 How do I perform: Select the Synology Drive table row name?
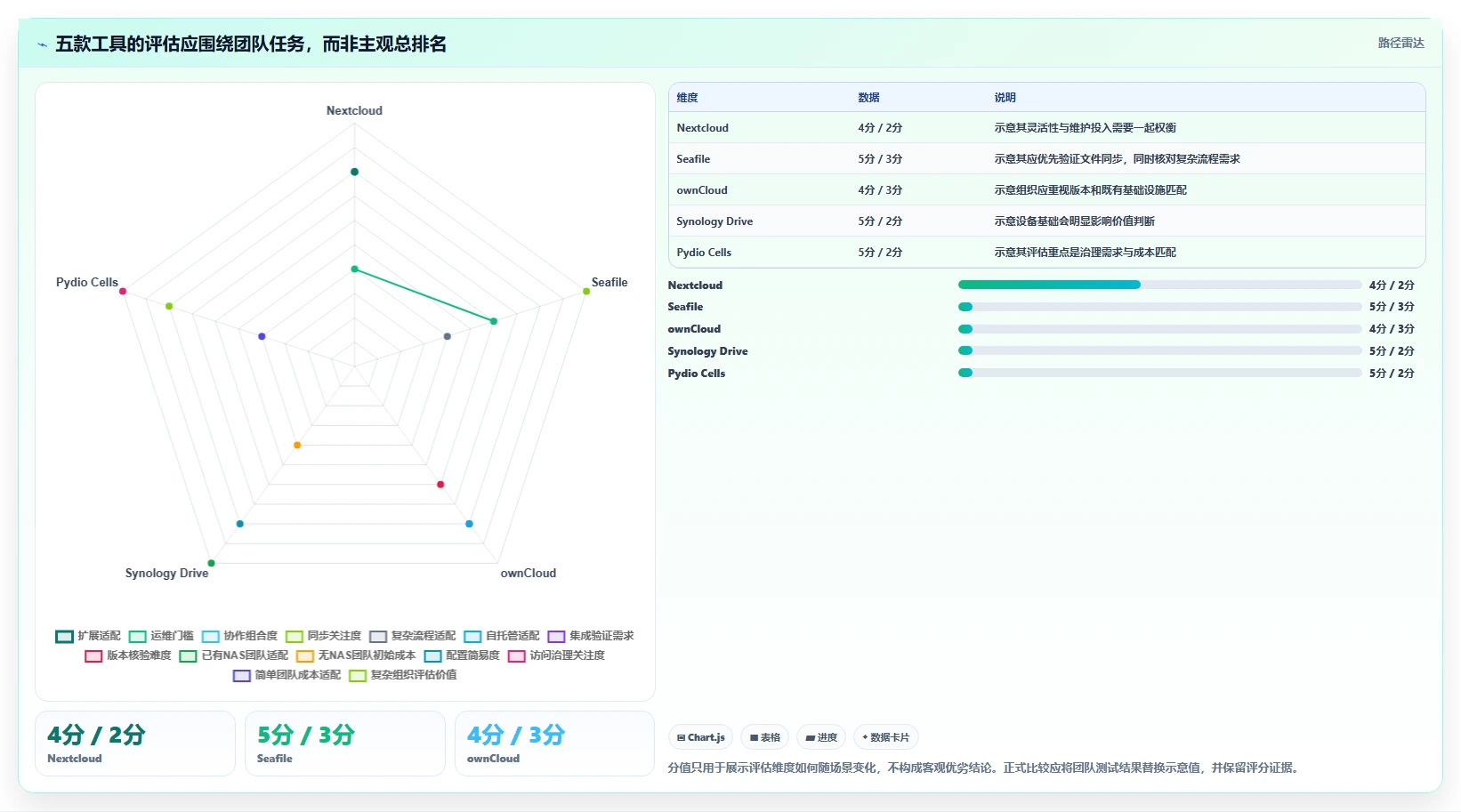714,221
